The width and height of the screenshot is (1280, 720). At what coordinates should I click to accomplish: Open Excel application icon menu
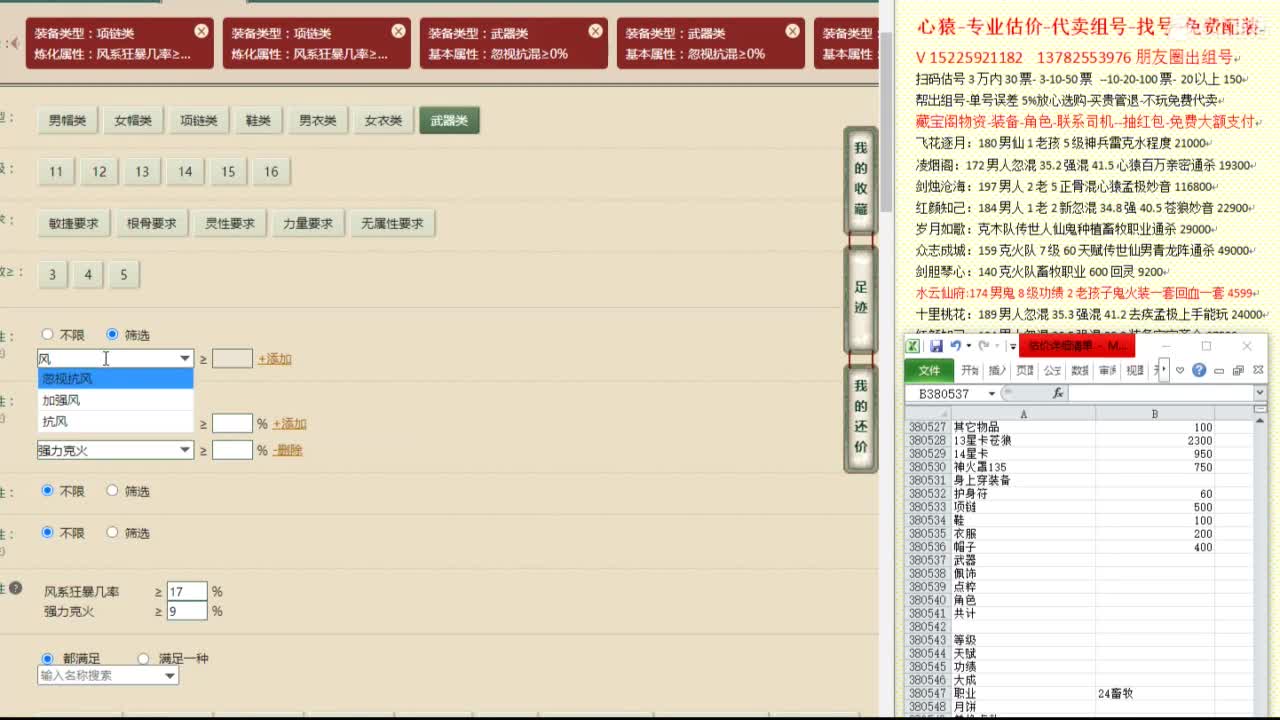tap(913, 346)
